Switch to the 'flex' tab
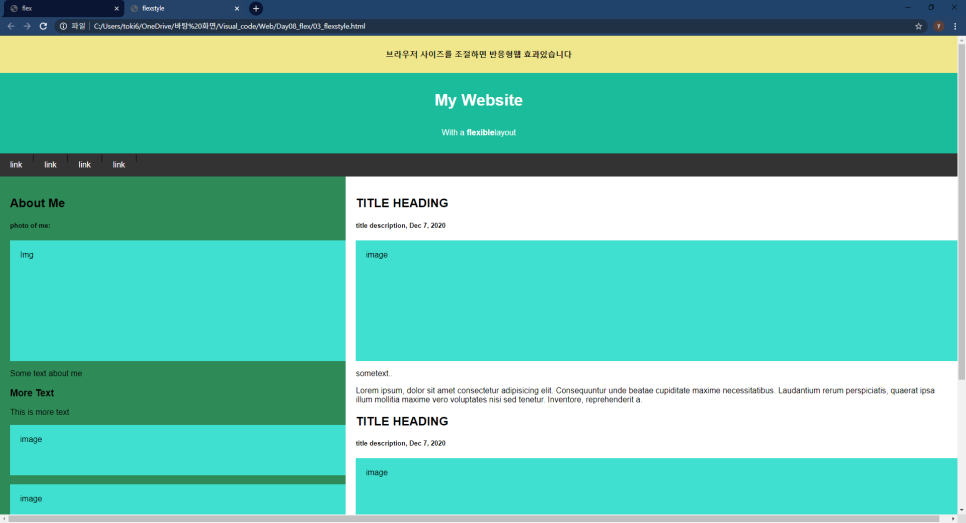 coord(62,9)
